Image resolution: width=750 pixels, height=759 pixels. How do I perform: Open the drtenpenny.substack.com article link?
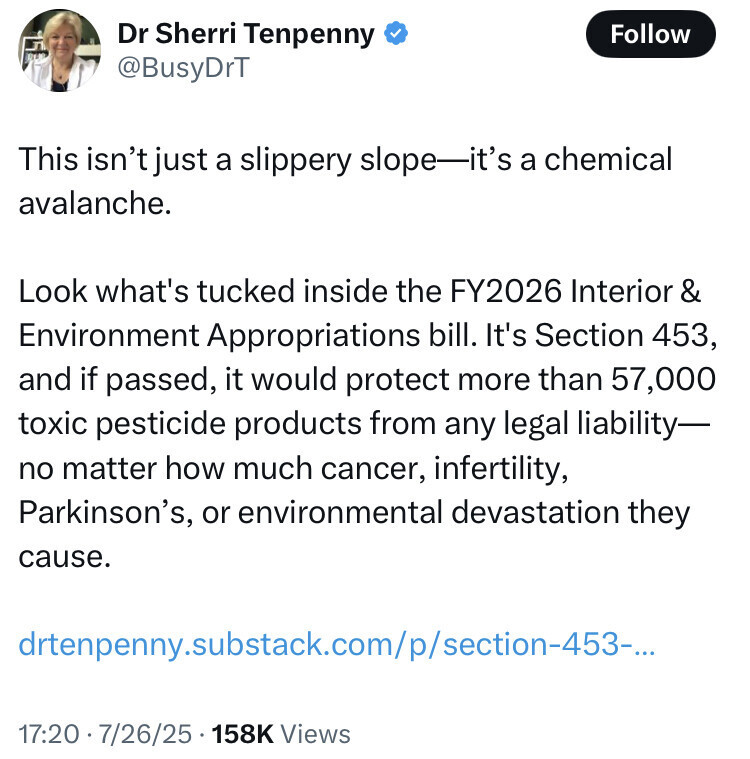[x=337, y=643]
